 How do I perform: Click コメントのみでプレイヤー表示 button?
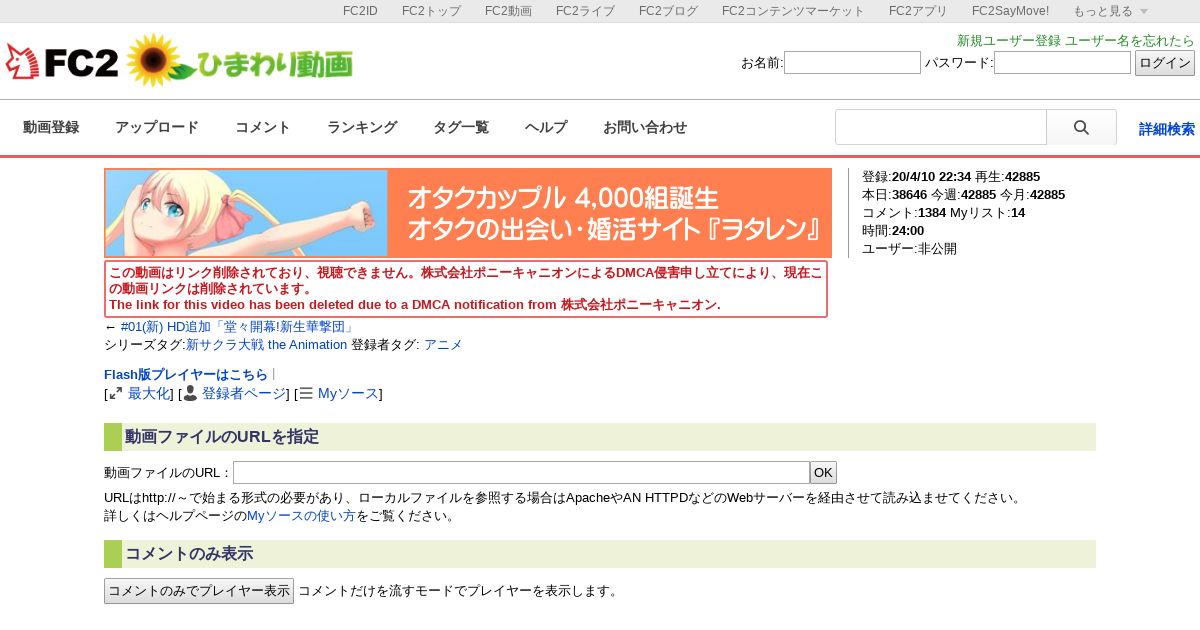point(199,591)
